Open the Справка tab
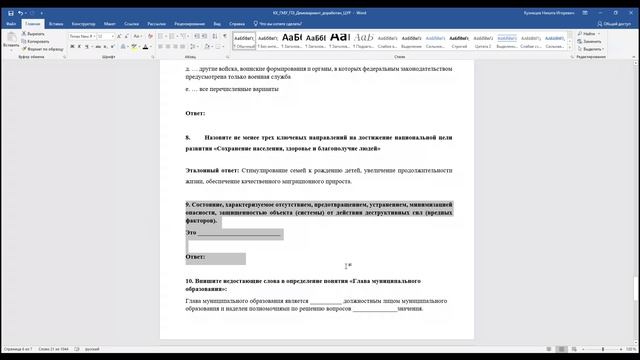 pyautogui.click(x=237, y=24)
